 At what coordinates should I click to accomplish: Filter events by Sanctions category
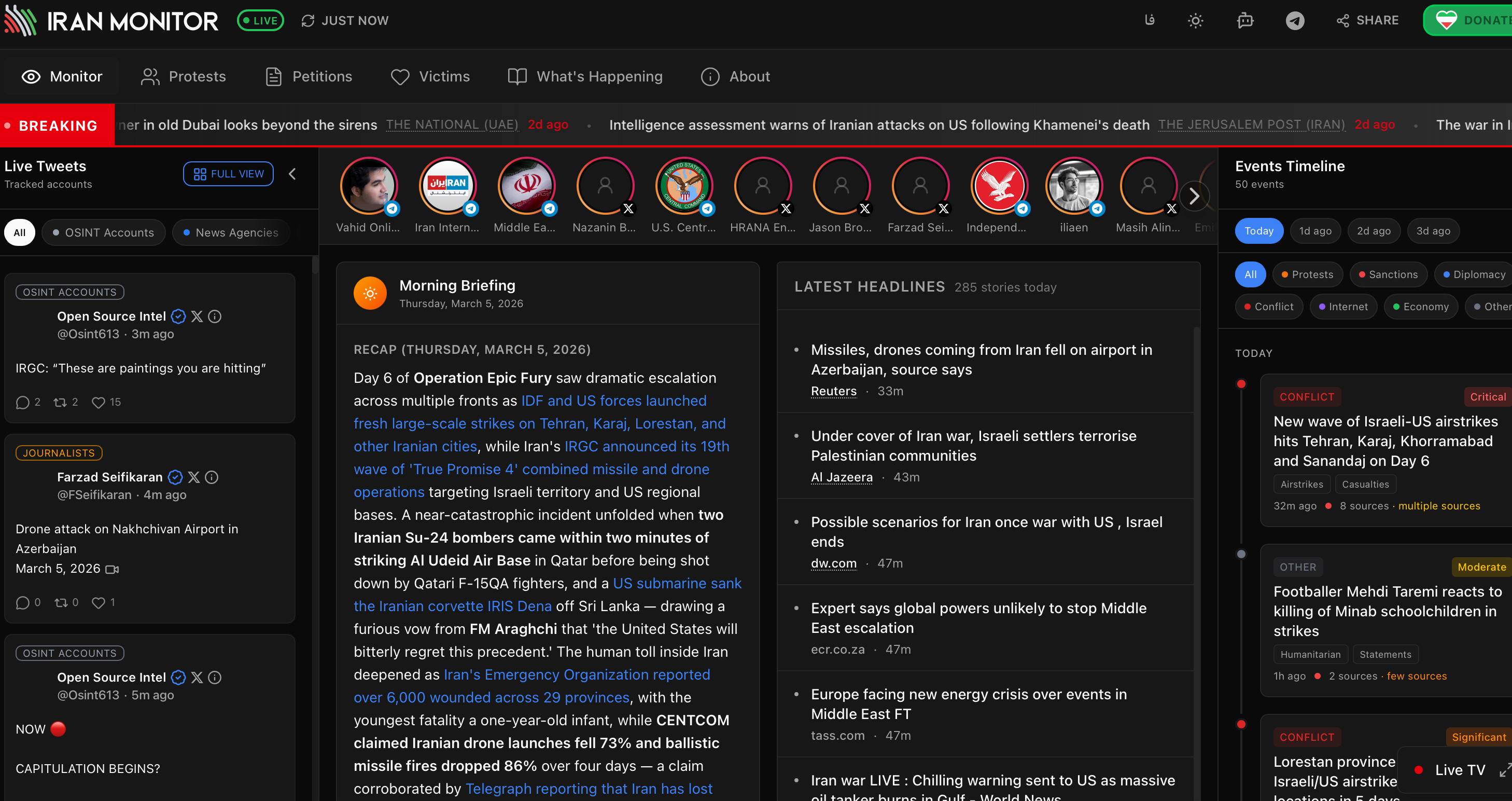coord(1388,274)
